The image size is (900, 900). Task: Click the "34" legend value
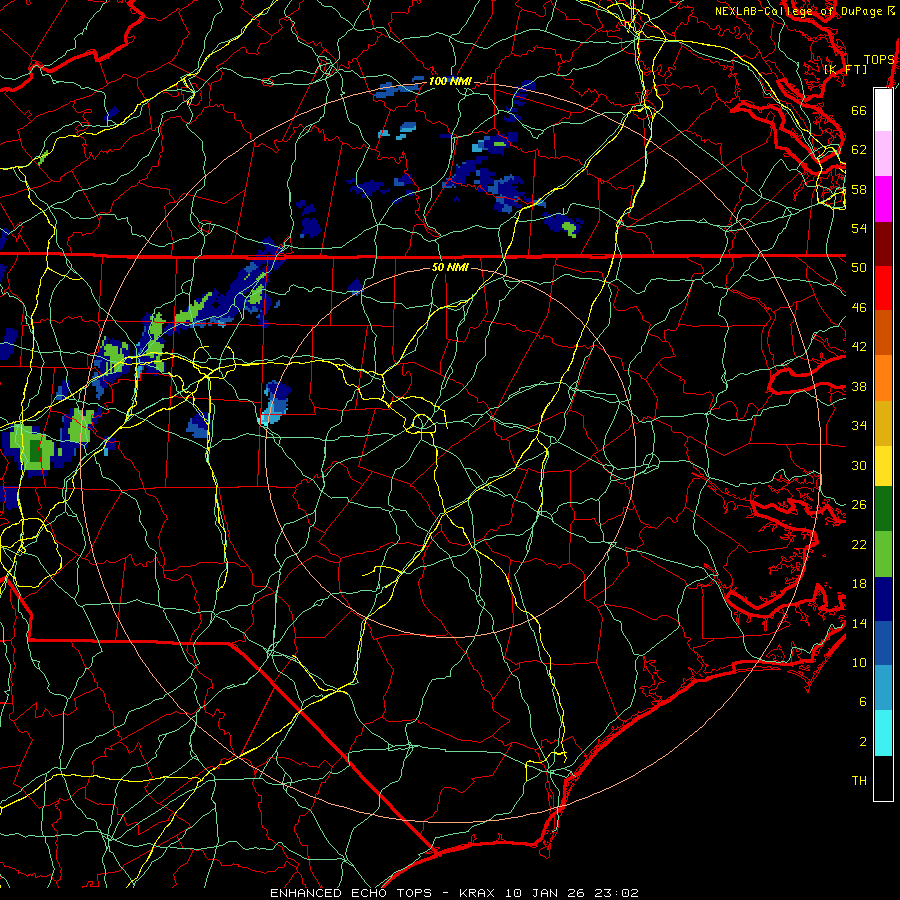click(x=859, y=426)
